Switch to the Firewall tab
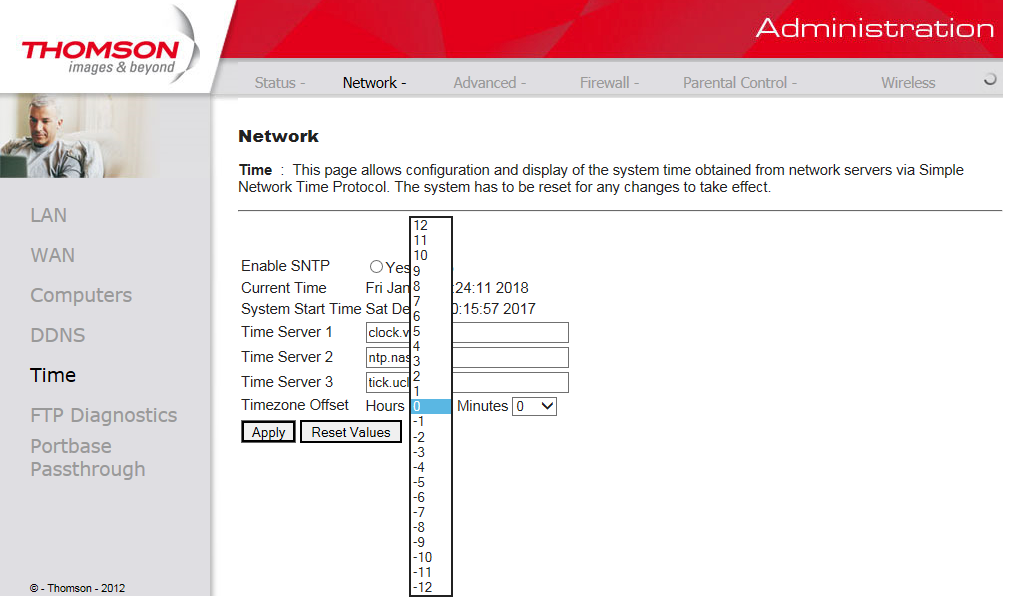Viewport: 1012px width, 602px height. [609, 83]
